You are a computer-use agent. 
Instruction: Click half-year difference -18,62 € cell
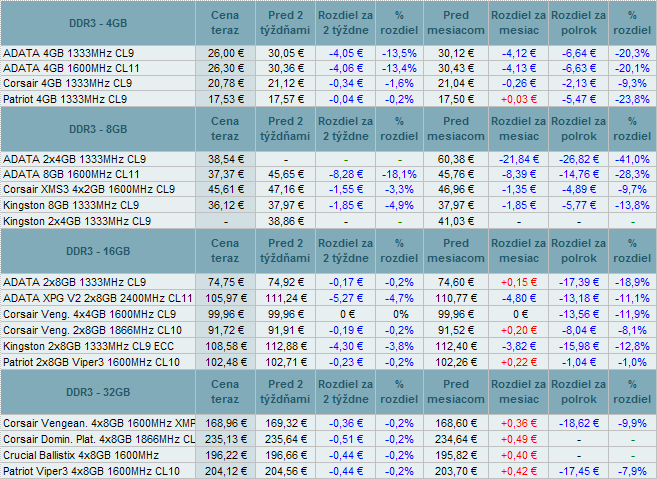(x=579, y=423)
